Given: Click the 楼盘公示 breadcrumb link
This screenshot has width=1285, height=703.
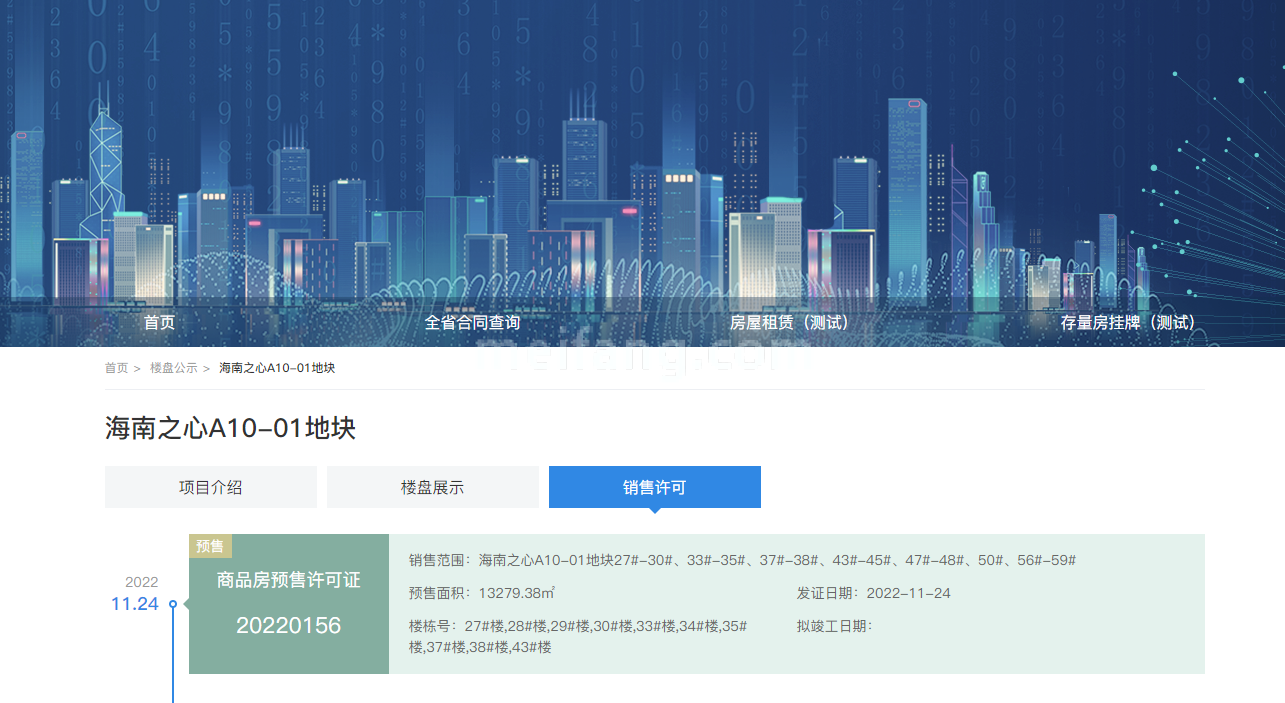Looking at the screenshot, I should (173, 368).
